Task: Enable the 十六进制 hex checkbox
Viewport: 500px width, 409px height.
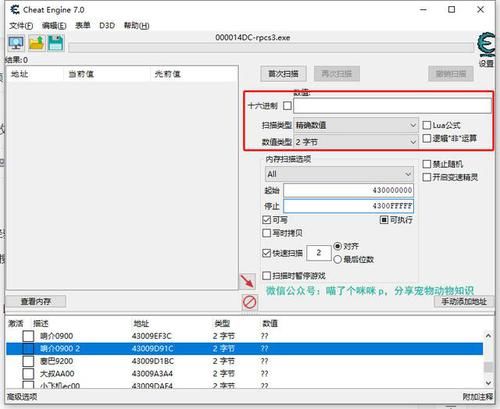Action: (287, 106)
